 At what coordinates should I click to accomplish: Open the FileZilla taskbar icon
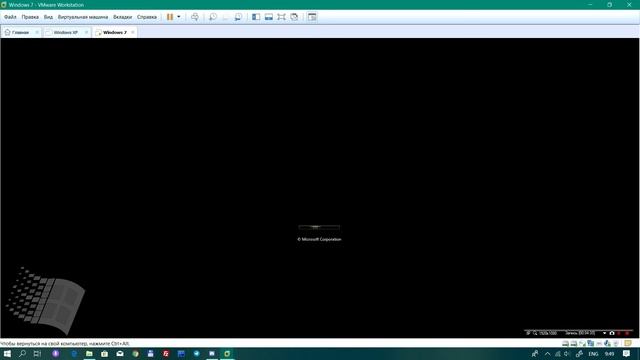click(x=166, y=354)
